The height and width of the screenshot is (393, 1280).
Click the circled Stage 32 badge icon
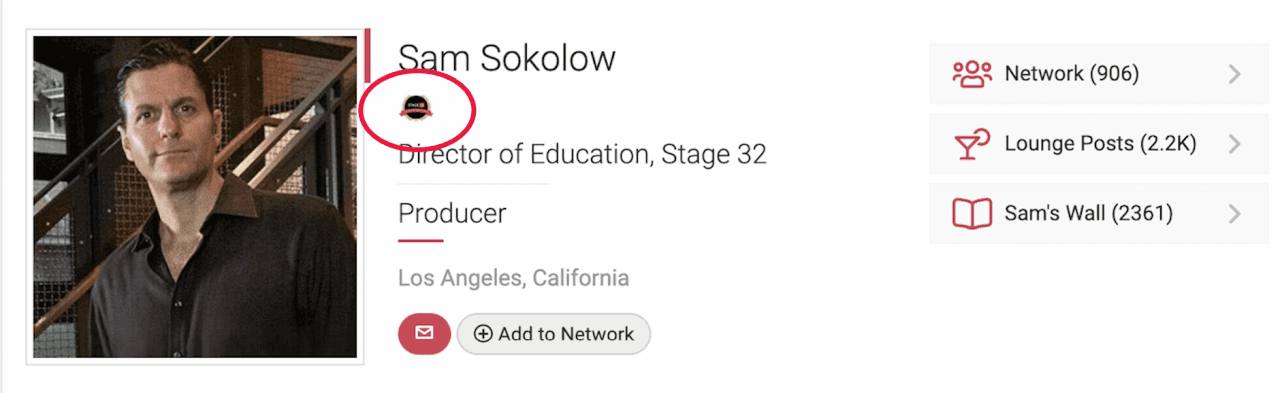pyautogui.click(x=415, y=107)
